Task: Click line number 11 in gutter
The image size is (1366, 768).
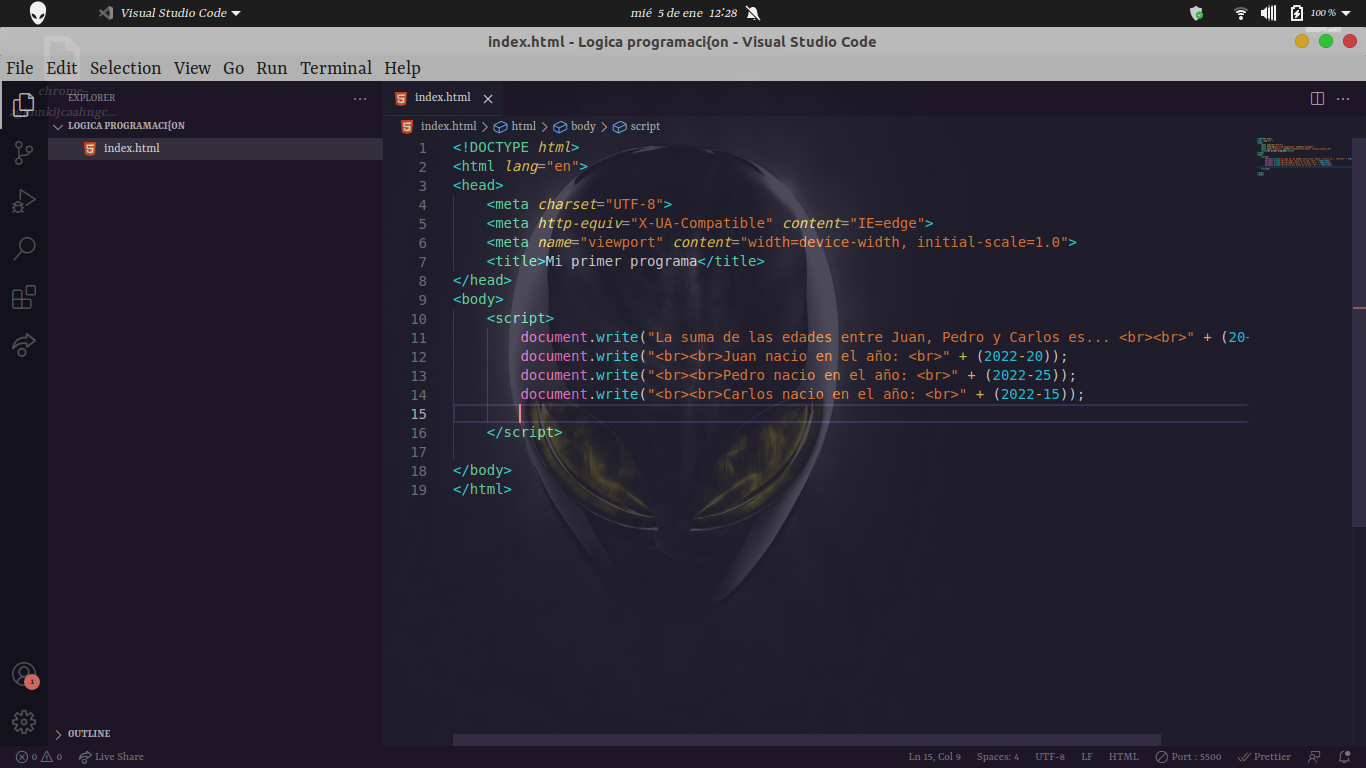Action: click(418, 338)
